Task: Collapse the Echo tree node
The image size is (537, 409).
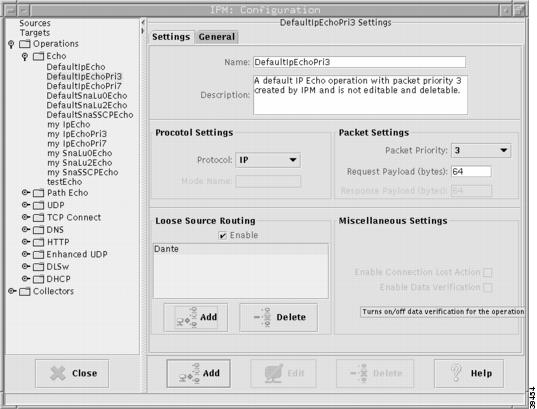Action: (25, 57)
